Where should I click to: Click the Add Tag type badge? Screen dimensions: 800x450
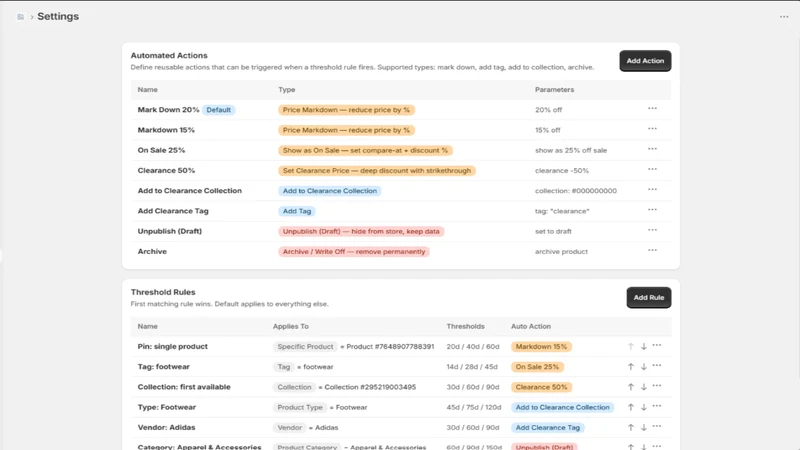click(297, 211)
